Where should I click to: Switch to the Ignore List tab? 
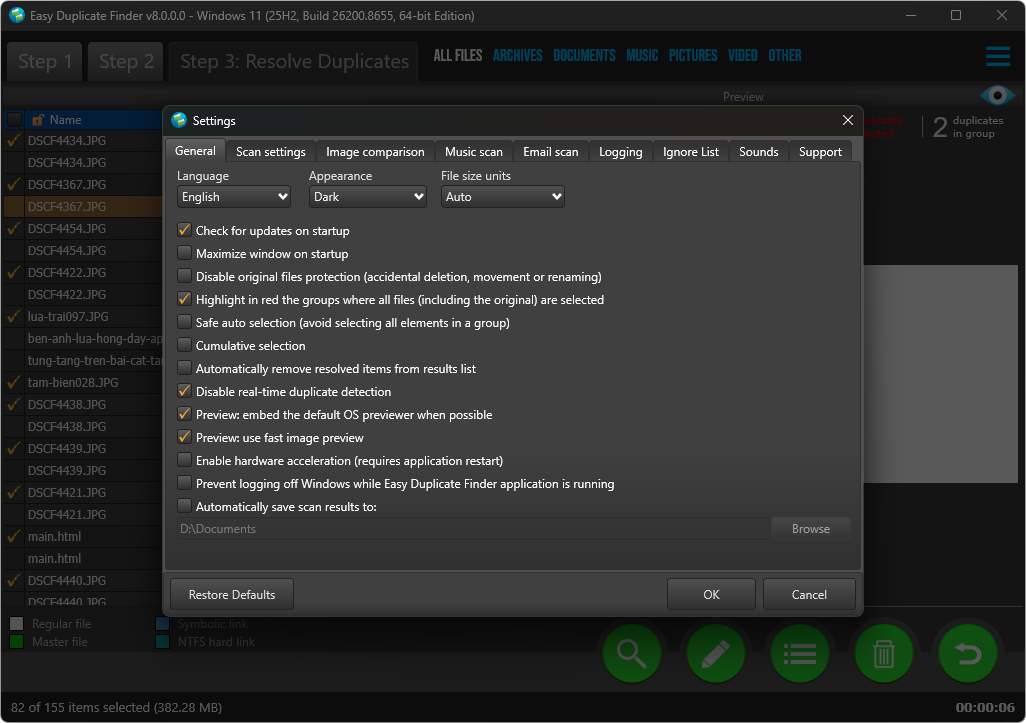(x=690, y=152)
